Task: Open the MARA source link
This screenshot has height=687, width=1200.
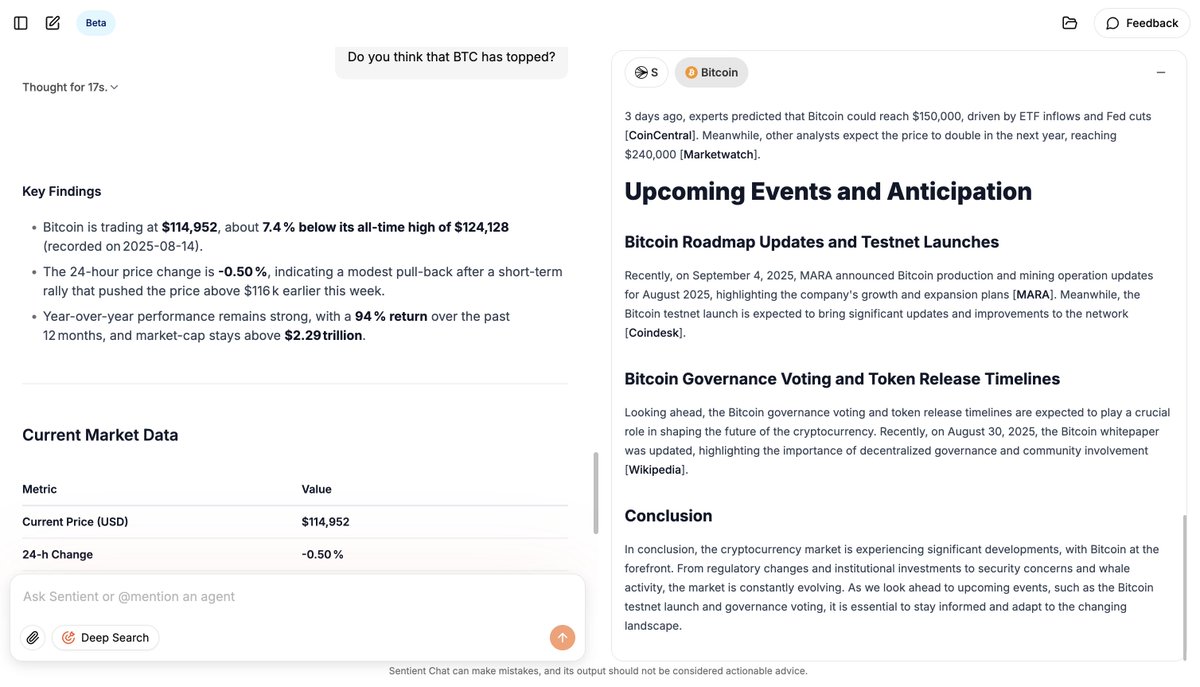Action: coord(1033,294)
